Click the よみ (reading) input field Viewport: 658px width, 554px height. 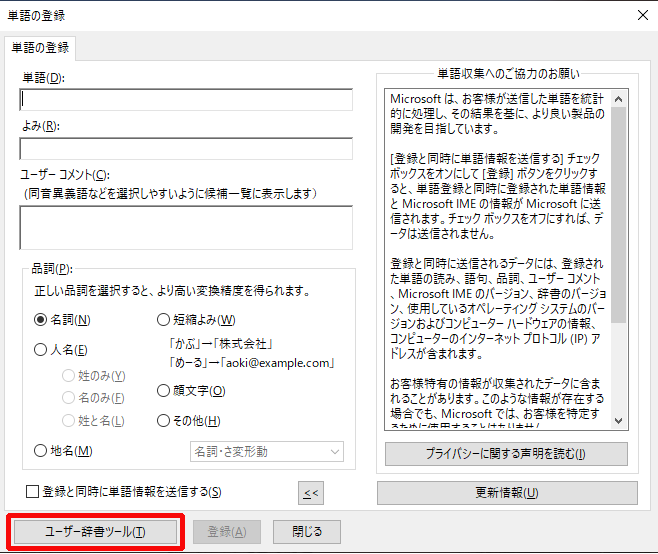click(186, 149)
